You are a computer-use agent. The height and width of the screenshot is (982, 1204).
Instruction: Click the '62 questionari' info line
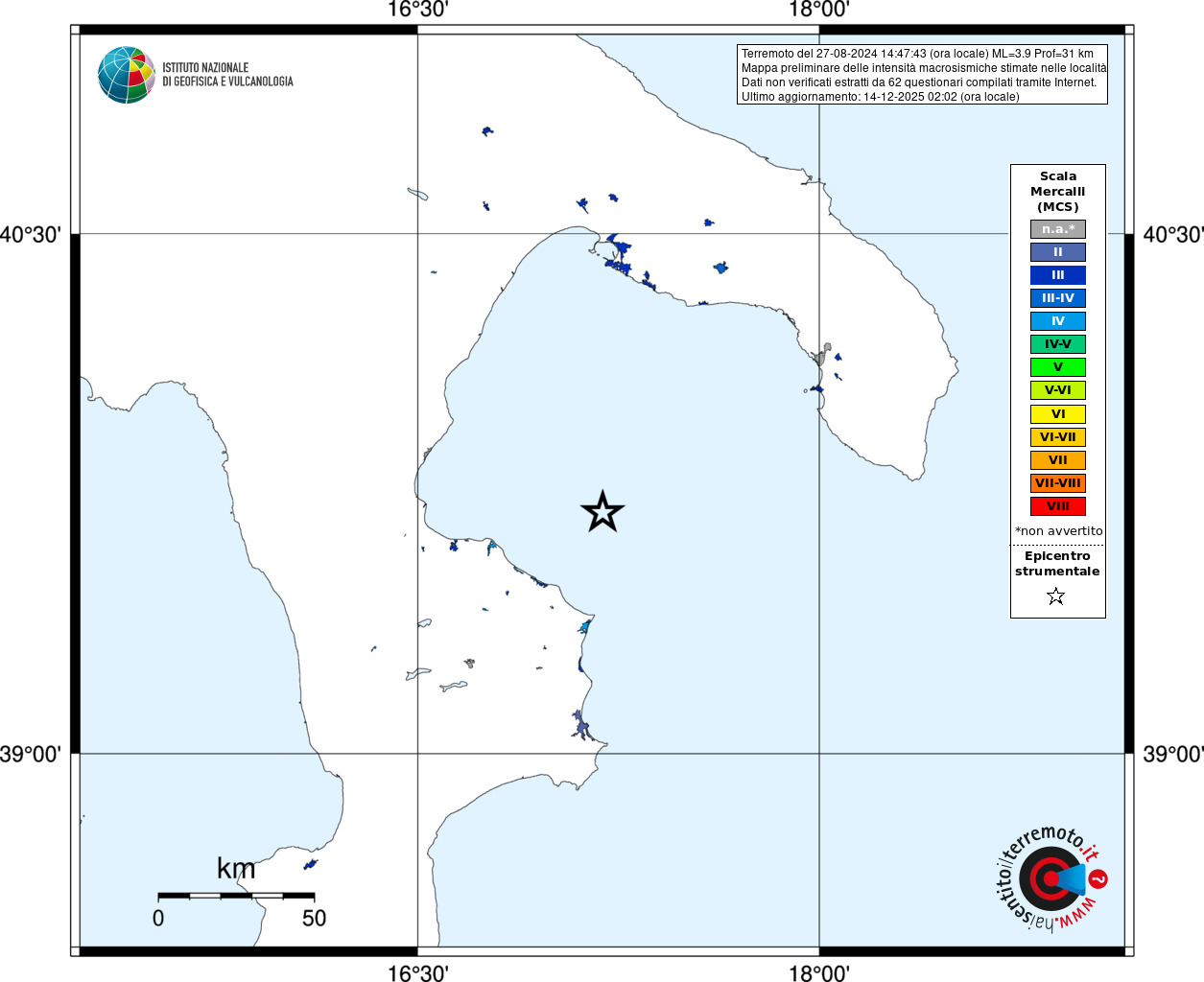coord(919,82)
